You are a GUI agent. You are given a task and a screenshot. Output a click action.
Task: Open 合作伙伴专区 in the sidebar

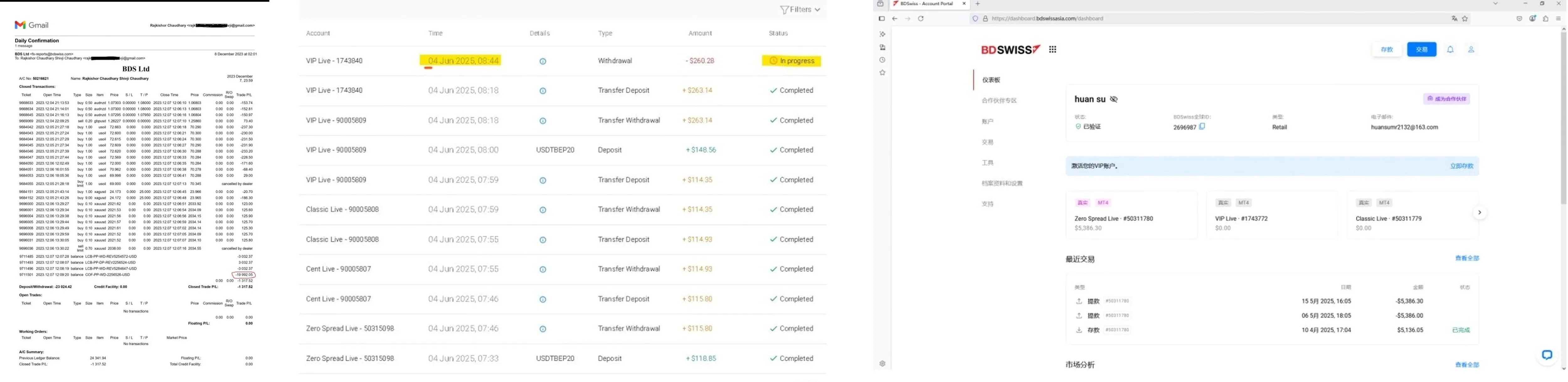click(x=999, y=100)
